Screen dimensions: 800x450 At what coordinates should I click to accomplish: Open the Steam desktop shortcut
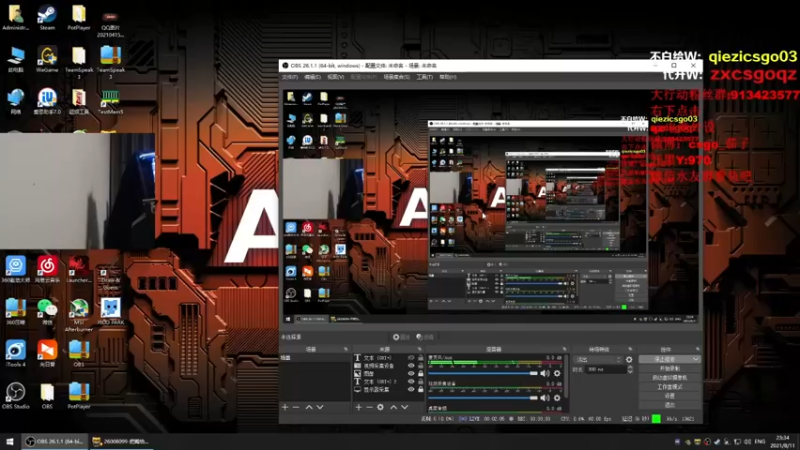(x=47, y=17)
